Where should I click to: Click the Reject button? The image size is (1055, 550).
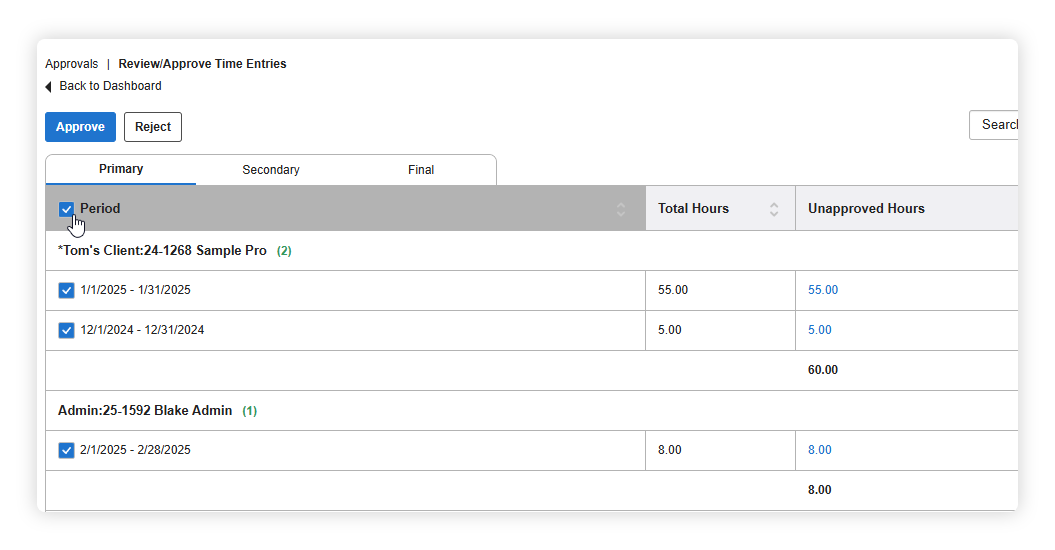153,127
